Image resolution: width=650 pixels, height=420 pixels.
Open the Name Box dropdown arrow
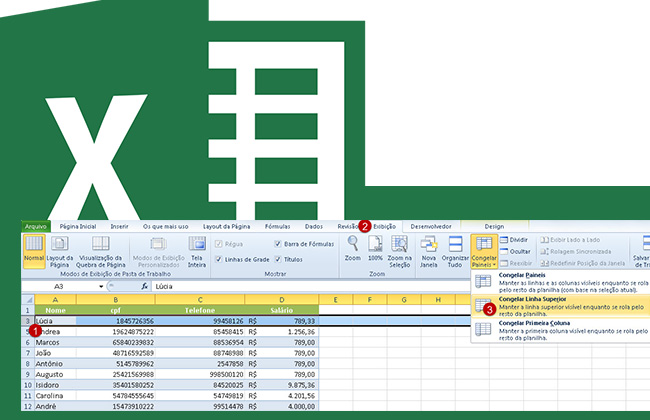click(101, 286)
